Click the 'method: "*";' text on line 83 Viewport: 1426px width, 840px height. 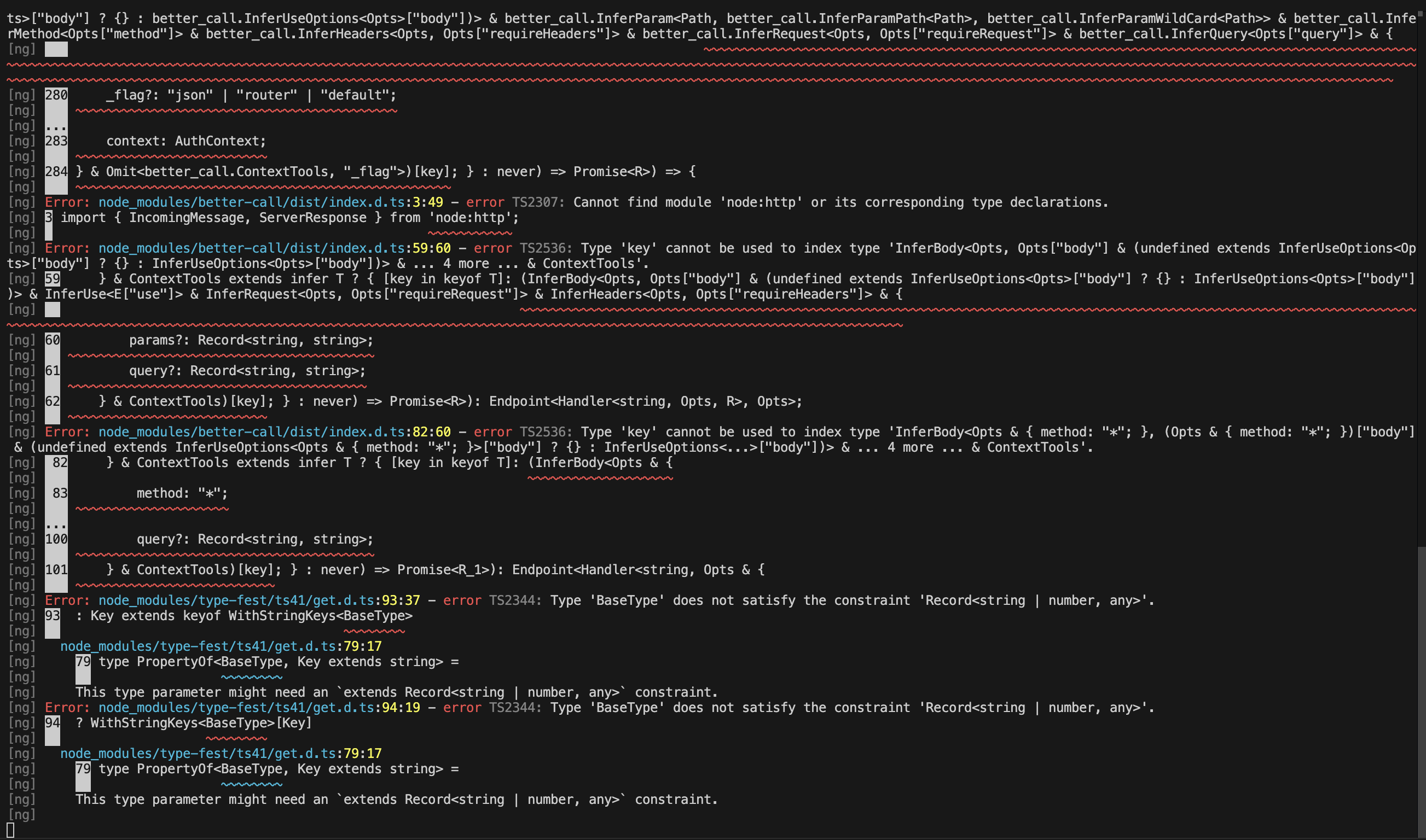click(182, 494)
